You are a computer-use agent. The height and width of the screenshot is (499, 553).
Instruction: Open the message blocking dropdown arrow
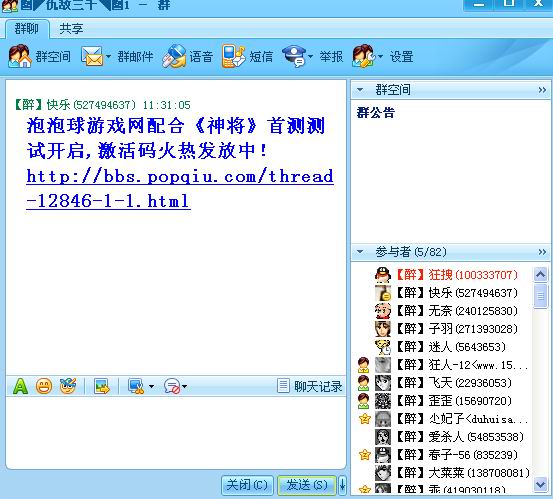click(x=184, y=387)
